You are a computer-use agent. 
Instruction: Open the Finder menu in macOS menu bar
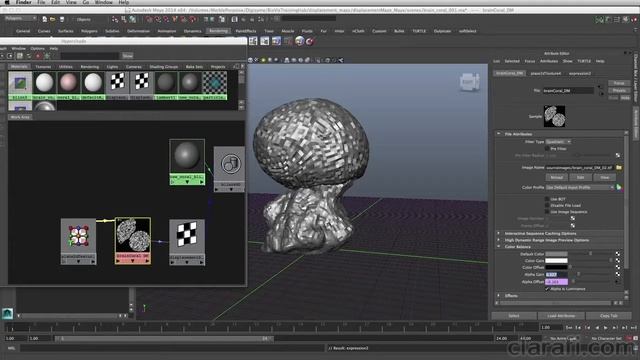click(x=23, y=2)
